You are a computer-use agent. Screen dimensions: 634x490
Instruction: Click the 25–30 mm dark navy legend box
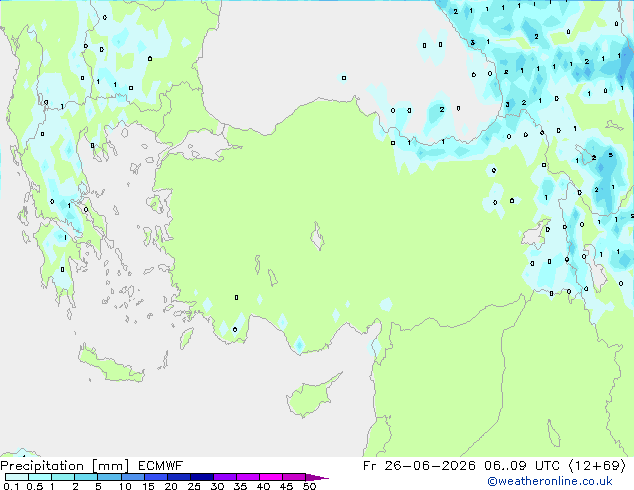tap(202, 477)
